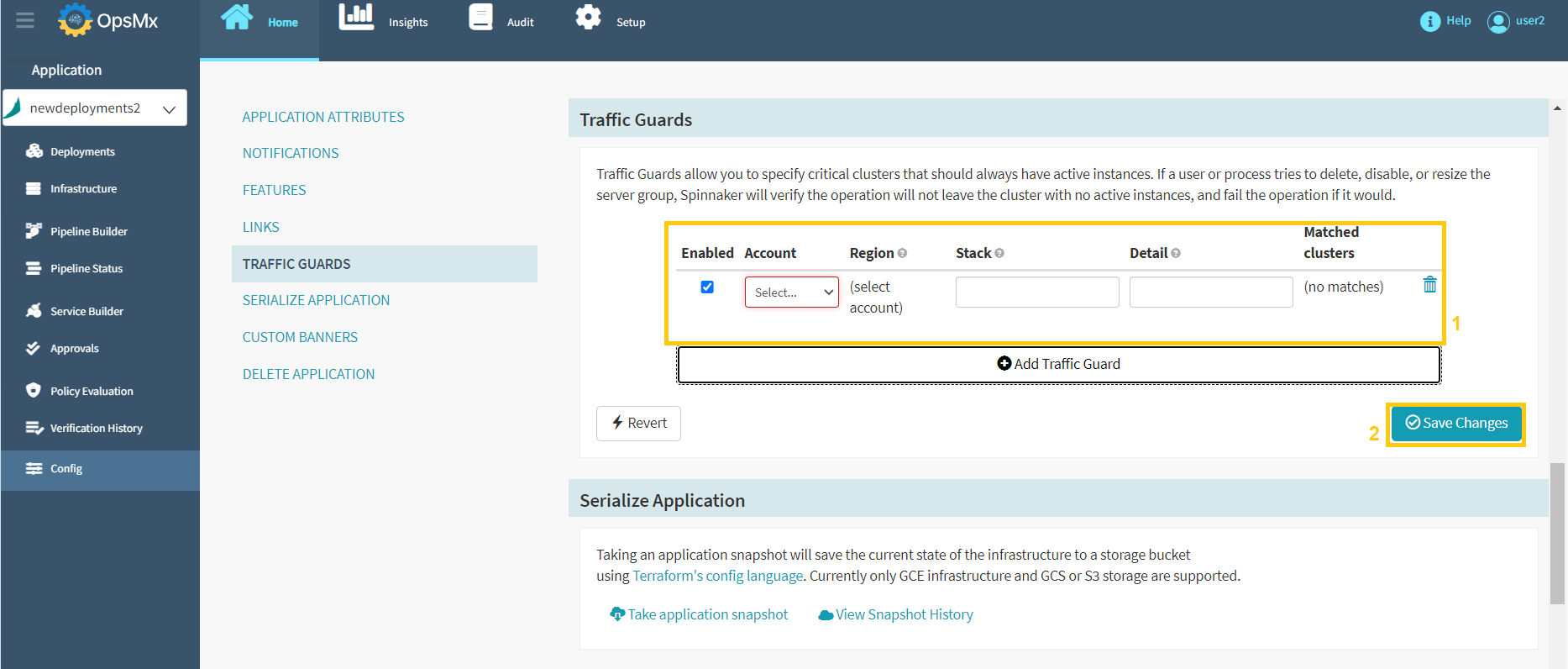
Task: Uncheck the traffic guard Enabled checkbox
Action: (707, 287)
